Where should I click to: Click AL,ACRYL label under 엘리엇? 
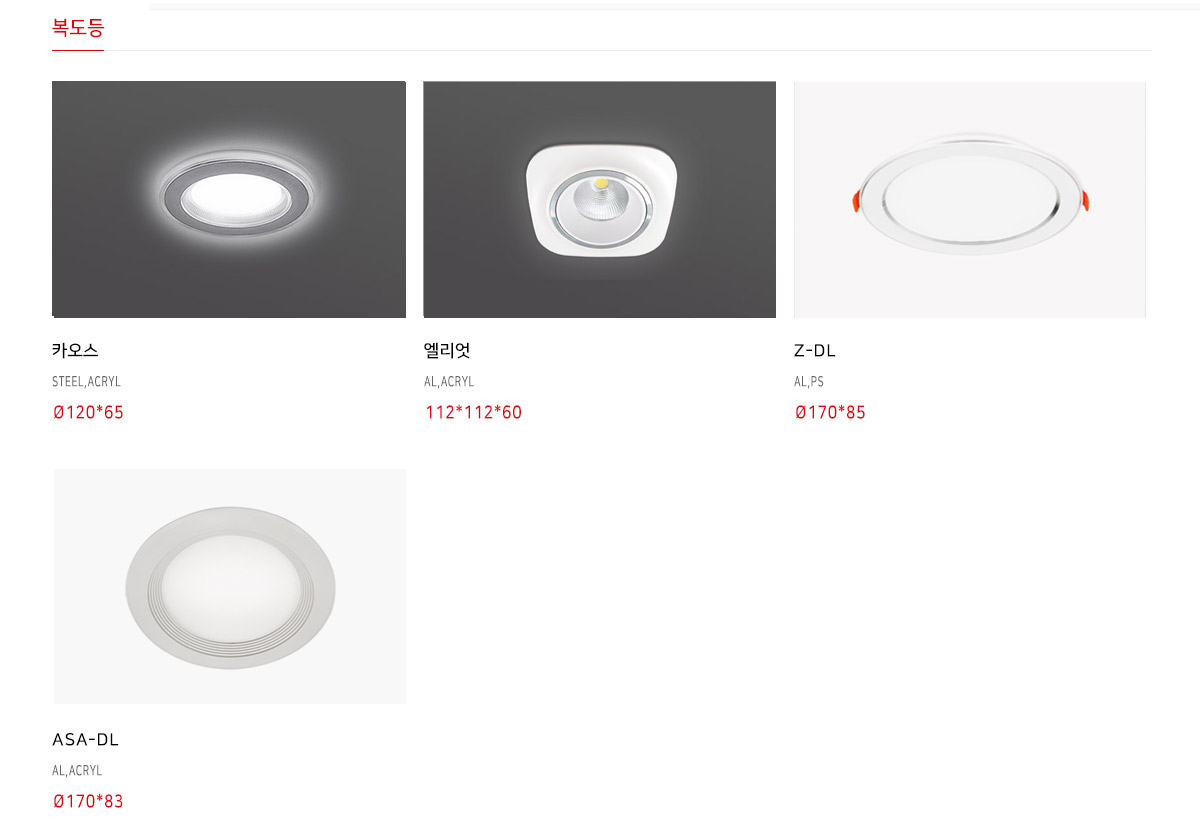pos(449,382)
